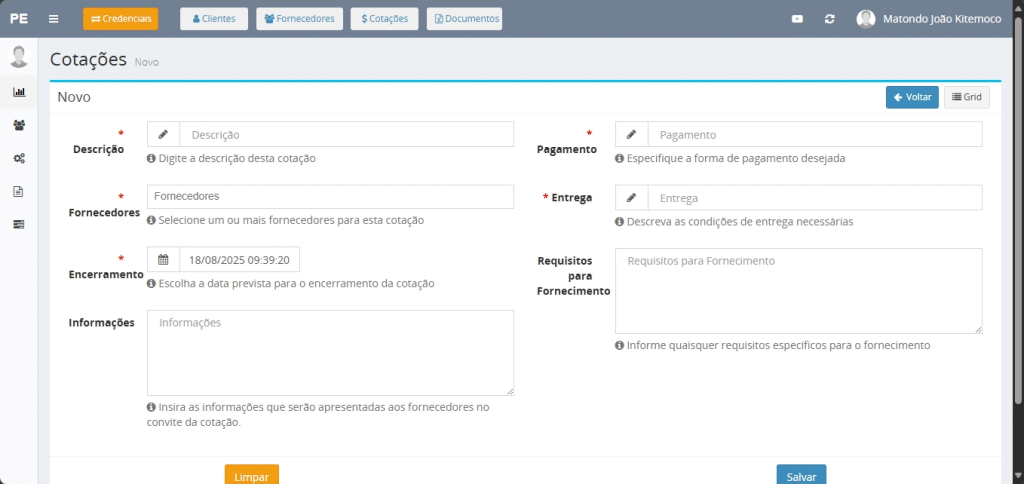This screenshot has height=484, width=1024.
Task: Go to Fornecedores in top bar
Action: click(x=299, y=19)
